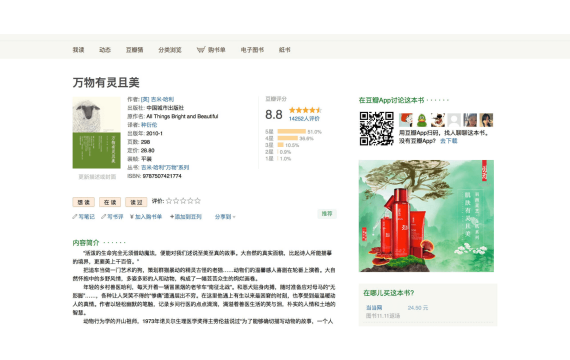This screenshot has width=570, height=360.
Task: Open the 纸书 nav item
Action: (x=285, y=50)
